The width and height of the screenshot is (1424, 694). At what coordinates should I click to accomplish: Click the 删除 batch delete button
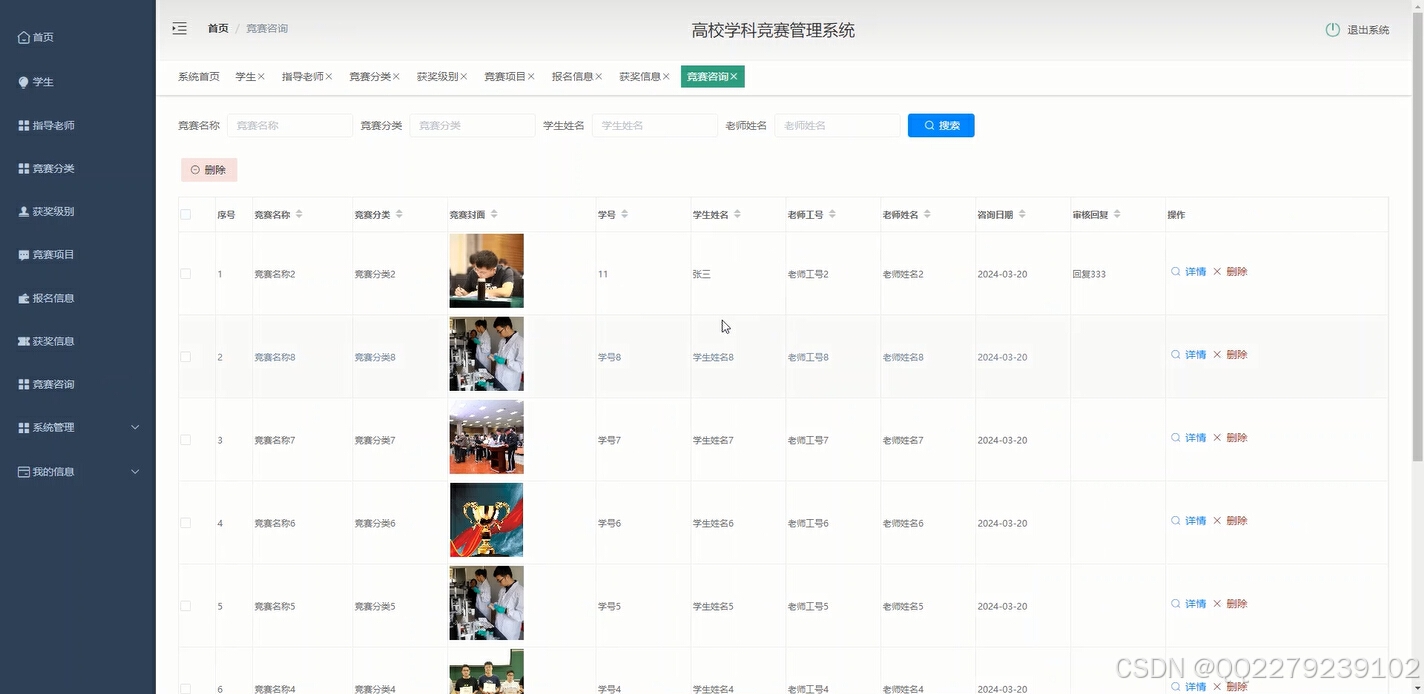[208, 169]
